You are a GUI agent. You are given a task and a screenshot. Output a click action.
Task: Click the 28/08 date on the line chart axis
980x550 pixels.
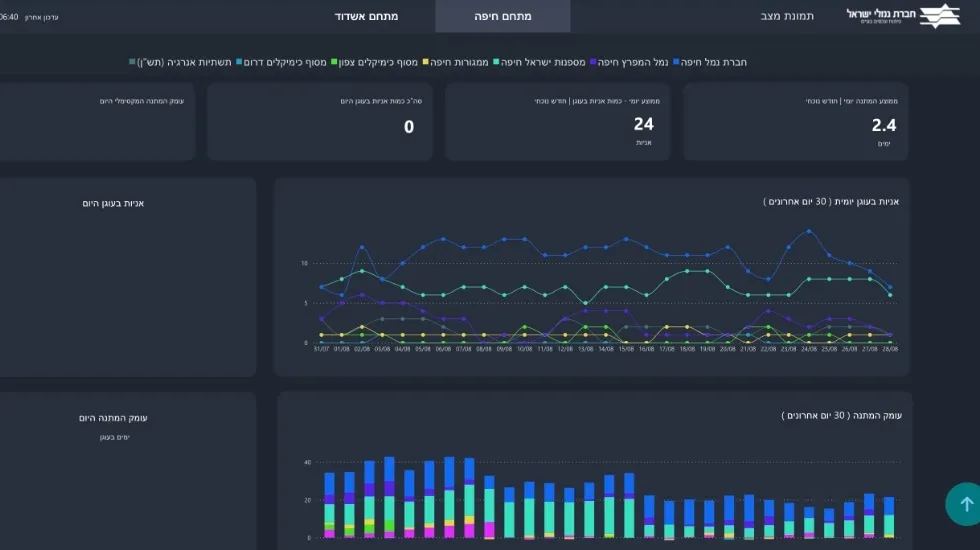[x=890, y=349]
